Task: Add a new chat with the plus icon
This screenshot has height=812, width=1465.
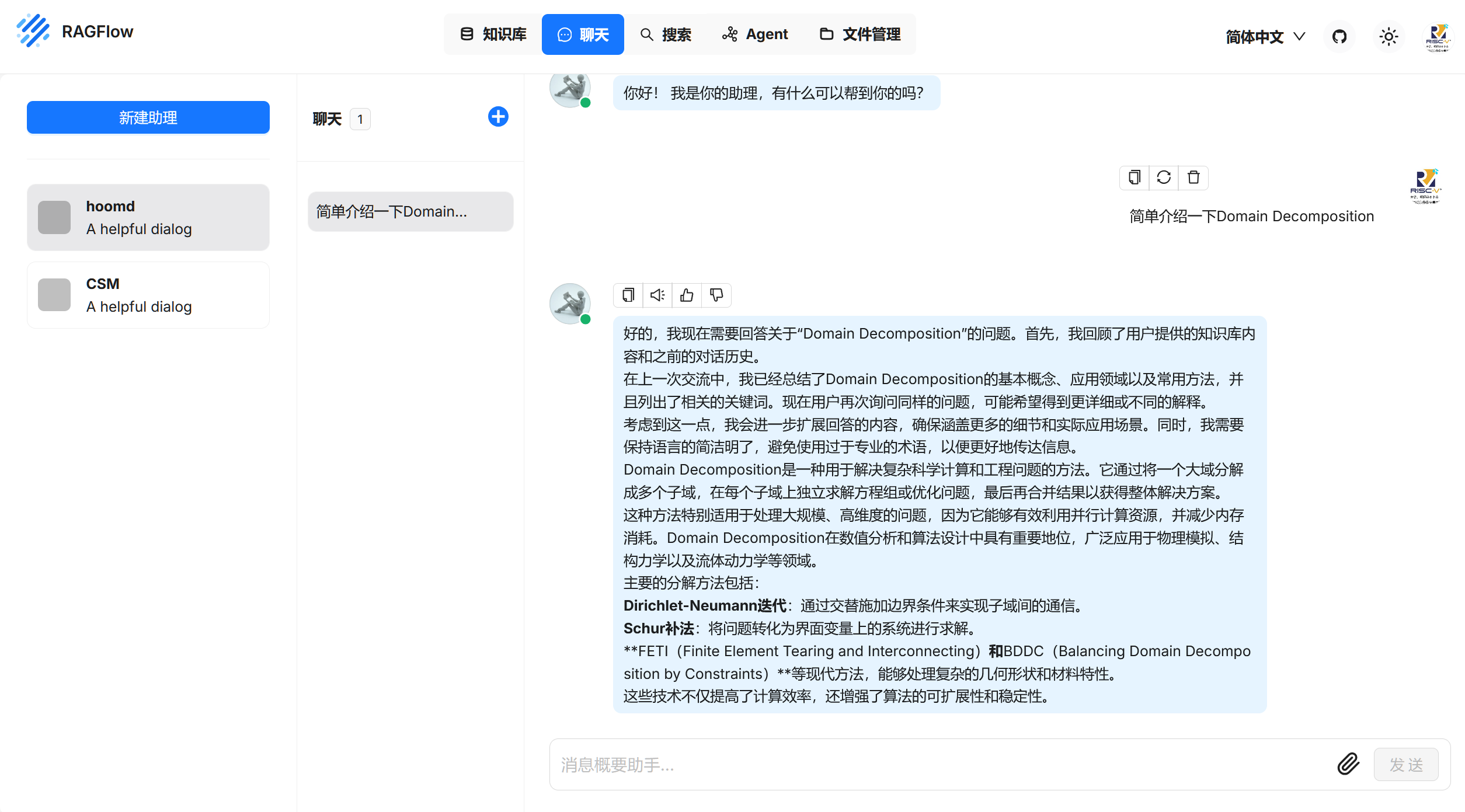Action: tap(498, 117)
